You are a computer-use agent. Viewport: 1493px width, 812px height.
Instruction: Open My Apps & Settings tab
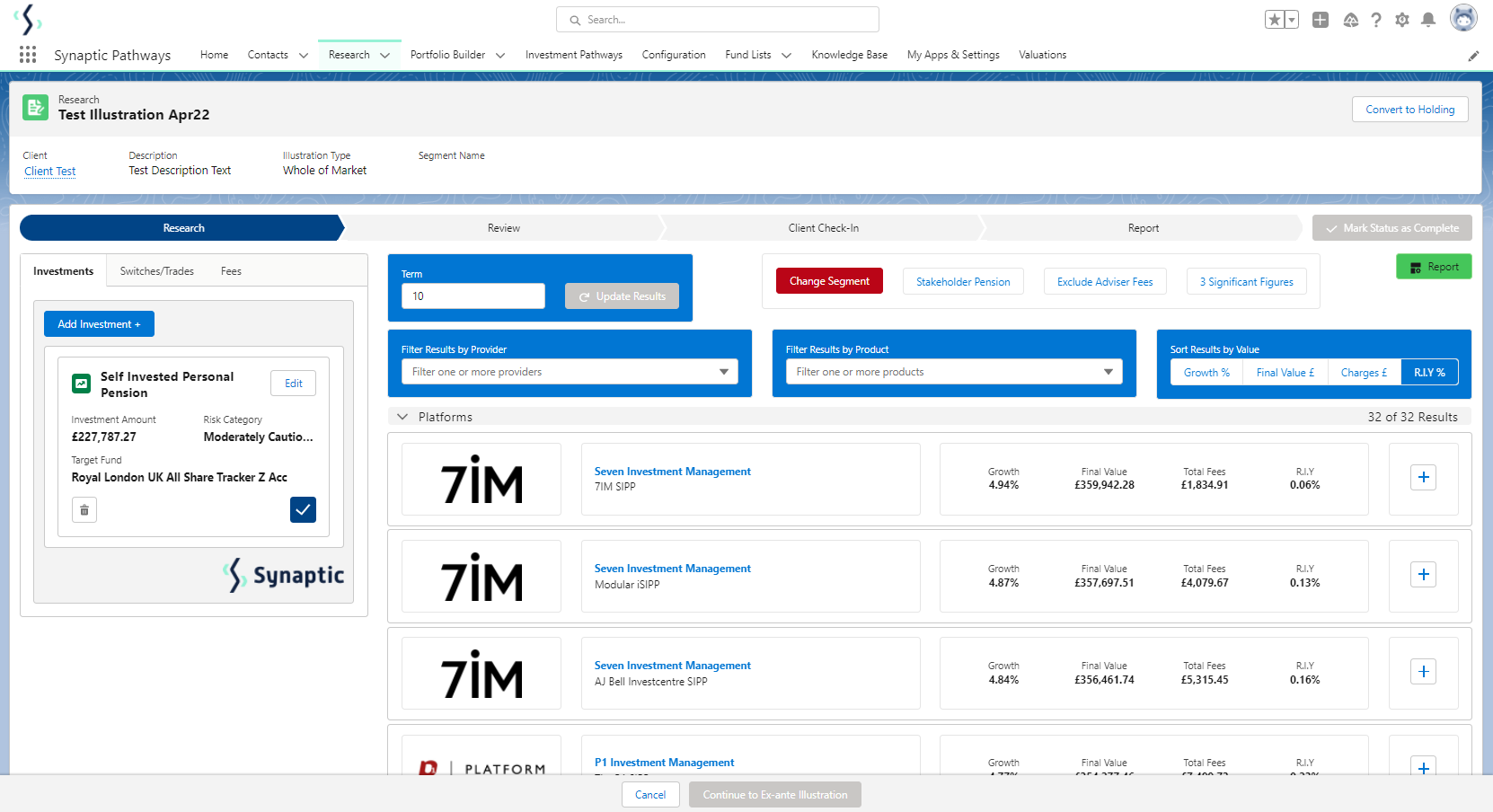[953, 55]
